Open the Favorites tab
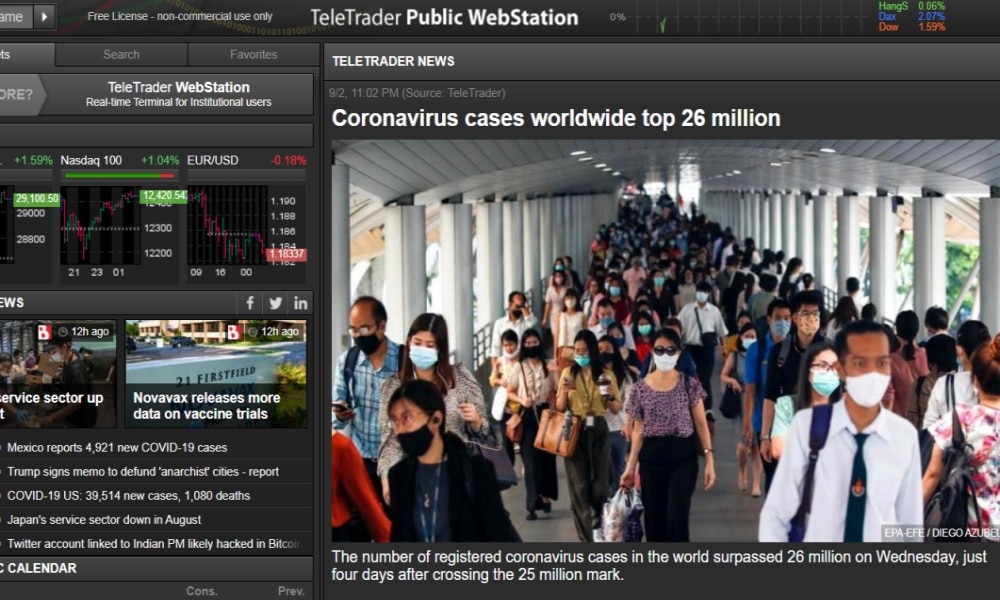Viewport: 1000px width, 600px height. 253,54
